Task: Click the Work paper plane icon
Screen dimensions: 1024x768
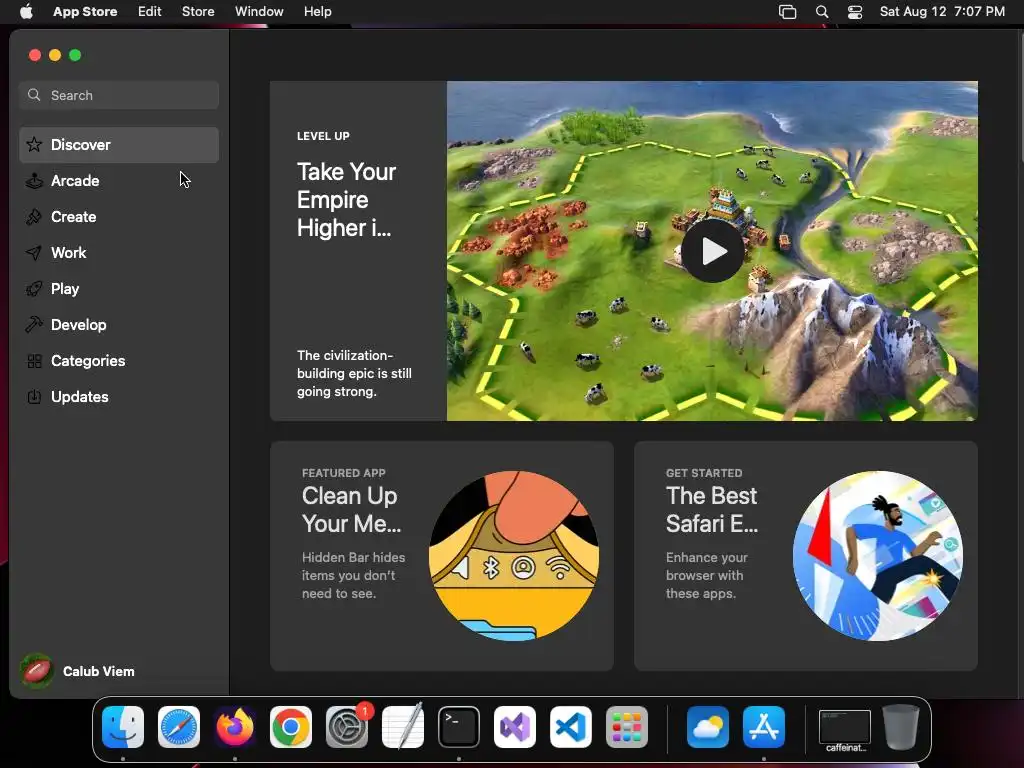Action: [x=34, y=253]
